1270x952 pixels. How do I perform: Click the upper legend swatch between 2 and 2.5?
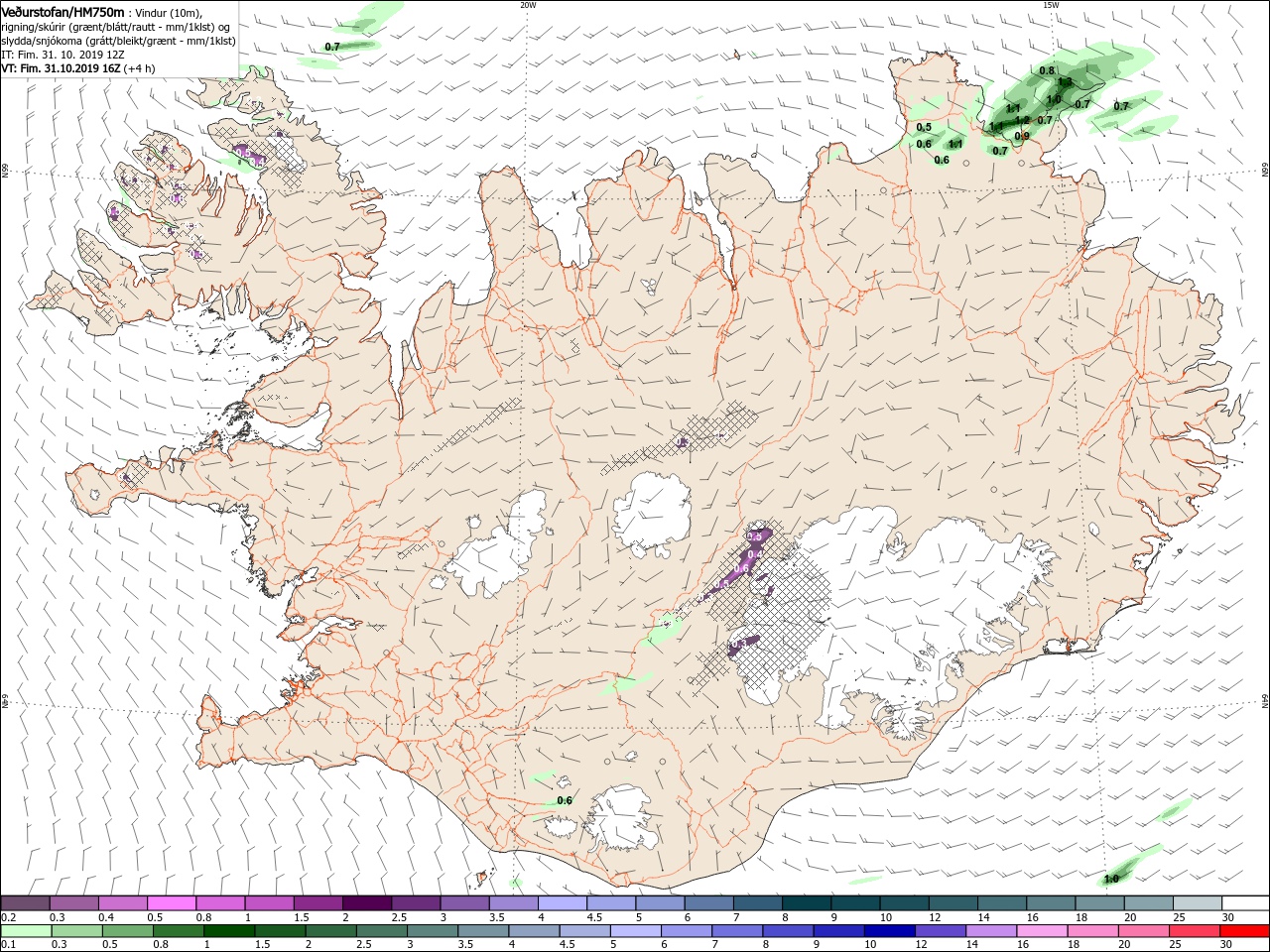[x=366, y=903]
